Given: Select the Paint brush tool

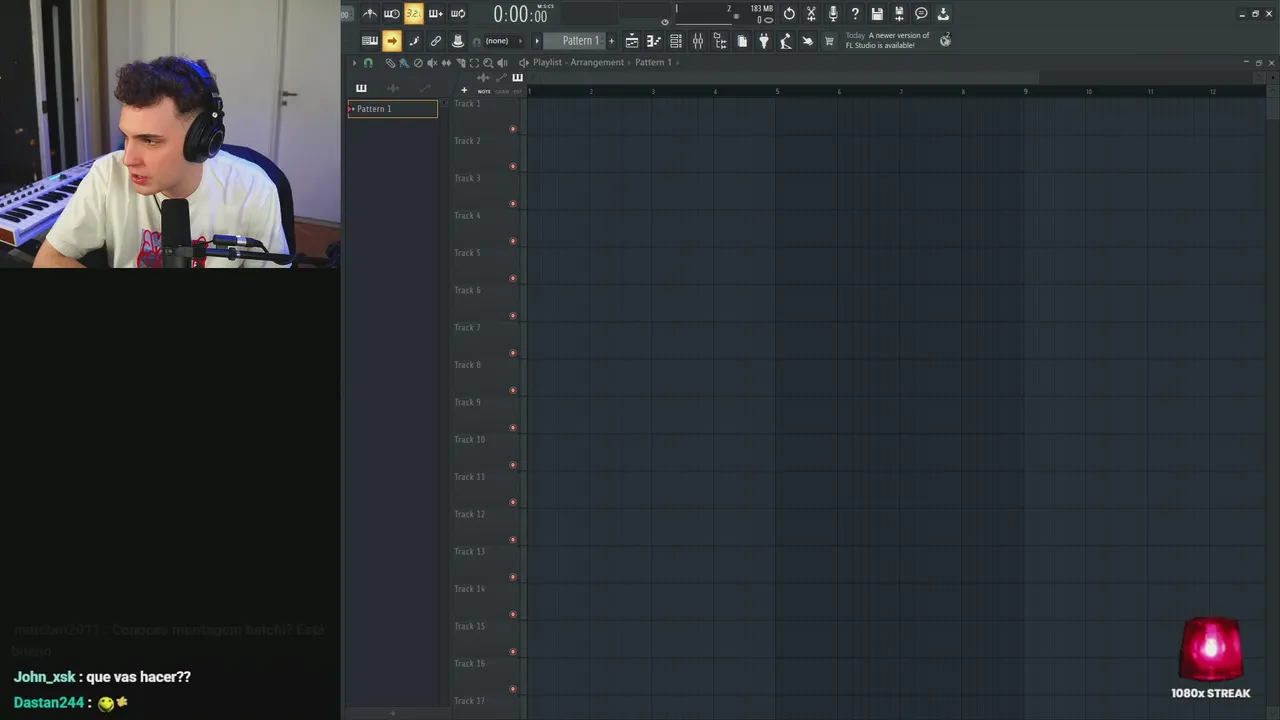Looking at the screenshot, I should 404,63.
